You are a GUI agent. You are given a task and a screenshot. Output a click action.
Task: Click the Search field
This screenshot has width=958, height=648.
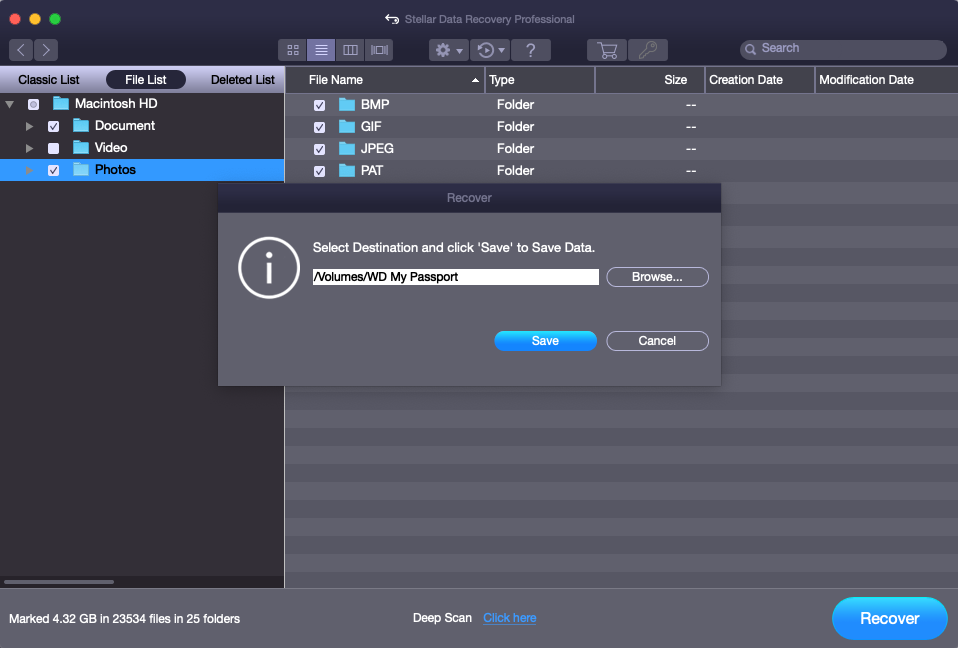(x=843, y=49)
